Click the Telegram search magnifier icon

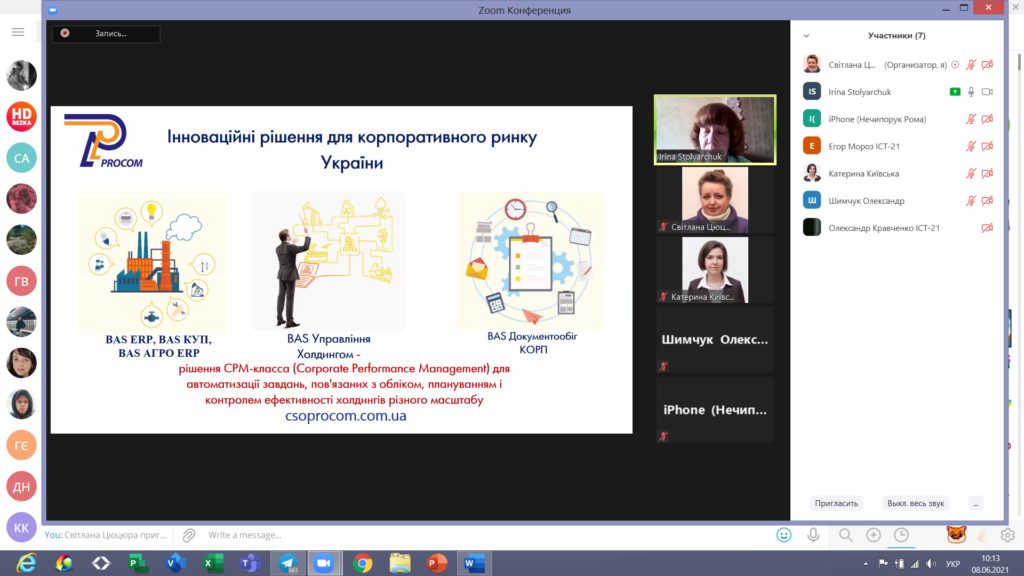tap(846, 535)
